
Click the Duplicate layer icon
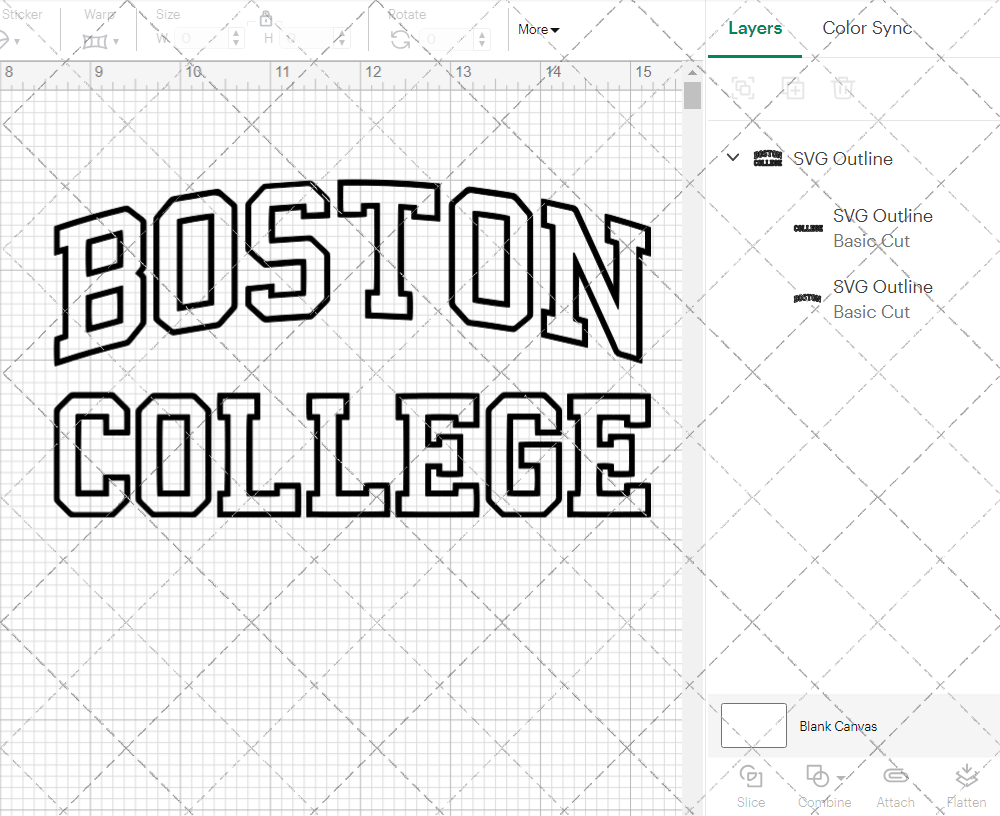[x=794, y=88]
